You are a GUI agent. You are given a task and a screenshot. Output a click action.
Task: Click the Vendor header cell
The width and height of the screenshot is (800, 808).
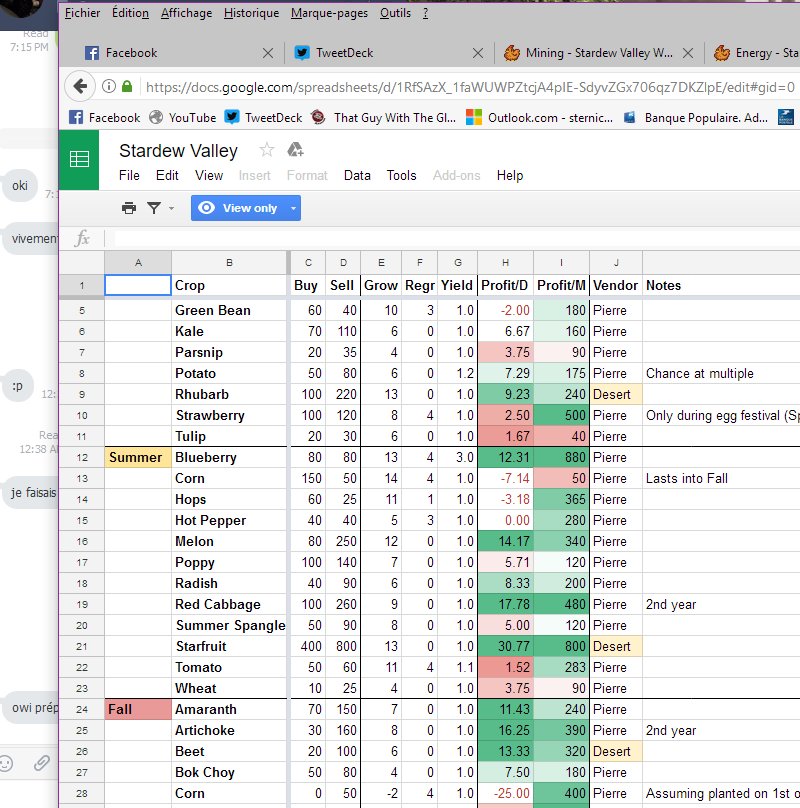point(616,285)
